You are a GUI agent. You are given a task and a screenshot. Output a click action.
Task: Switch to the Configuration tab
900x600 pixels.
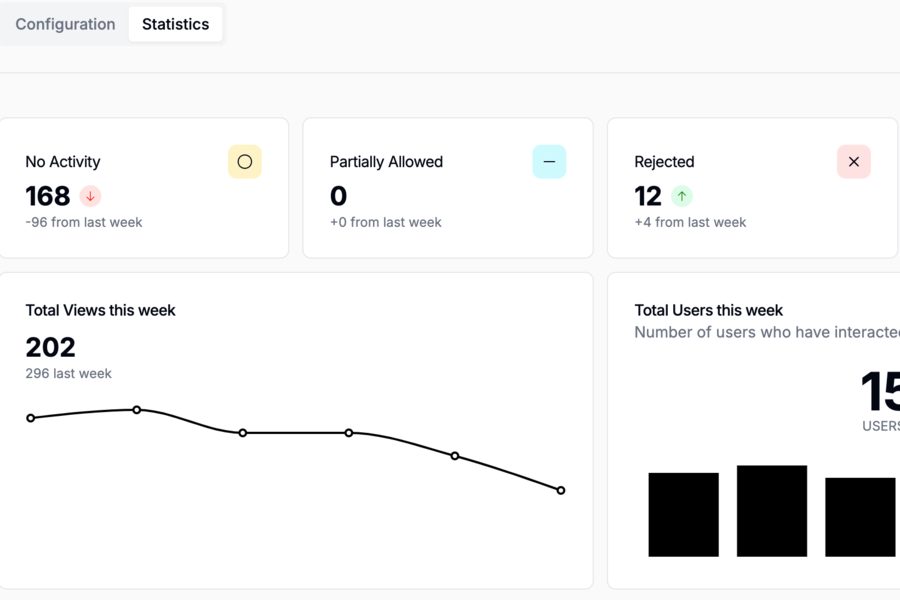[x=65, y=24]
